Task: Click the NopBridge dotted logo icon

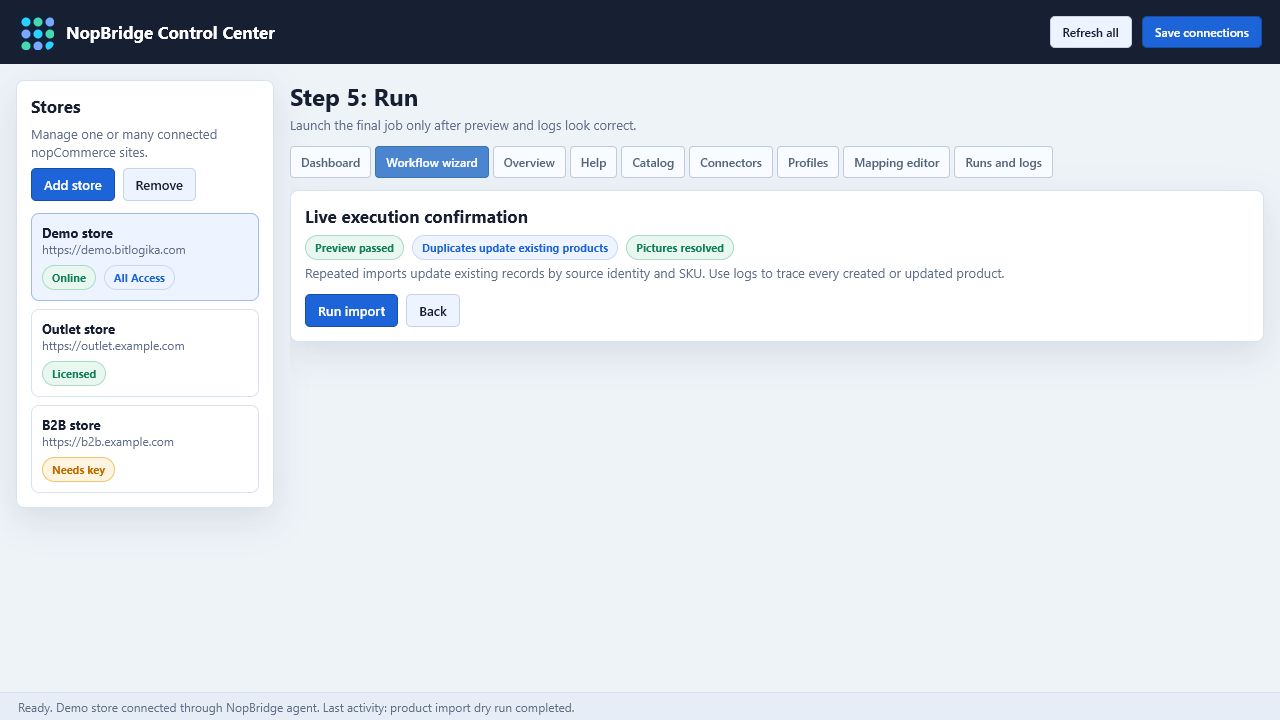Action: [x=38, y=33]
